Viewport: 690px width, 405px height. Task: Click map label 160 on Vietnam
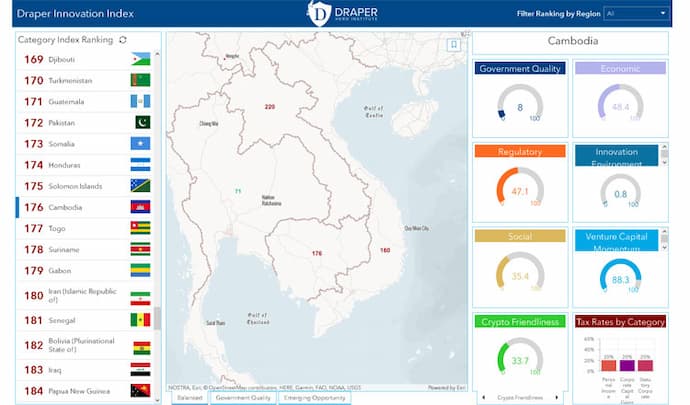tap(385, 250)
